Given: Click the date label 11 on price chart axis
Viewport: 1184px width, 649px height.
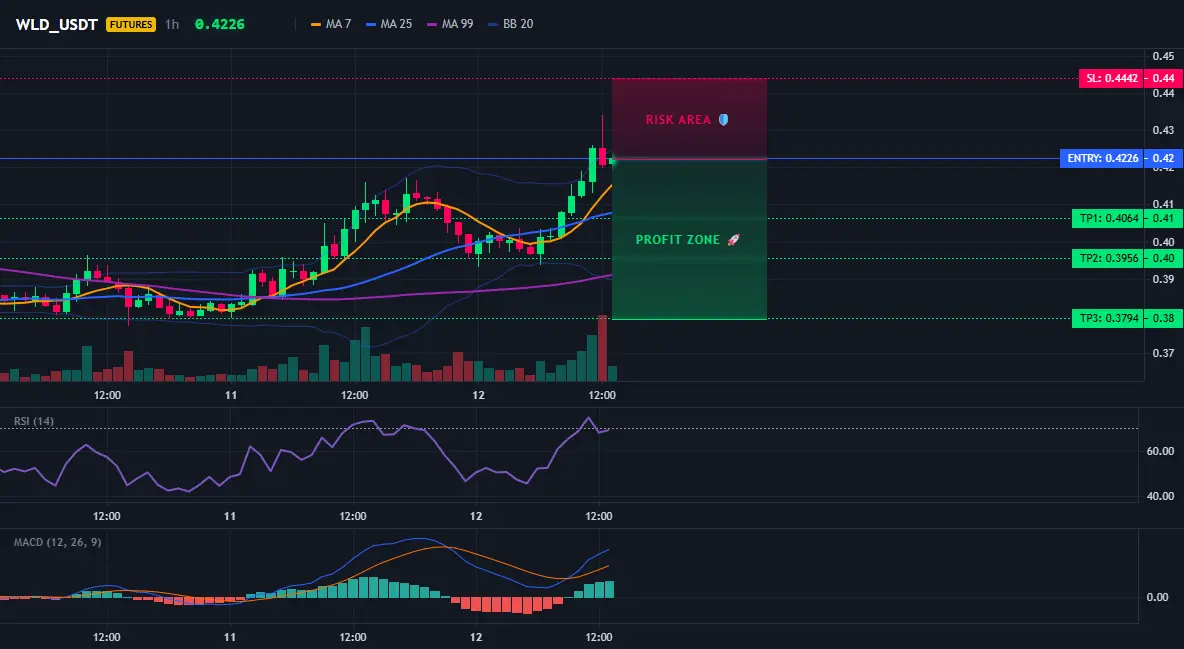Looking at the screenshot, I should pos(230,395).
